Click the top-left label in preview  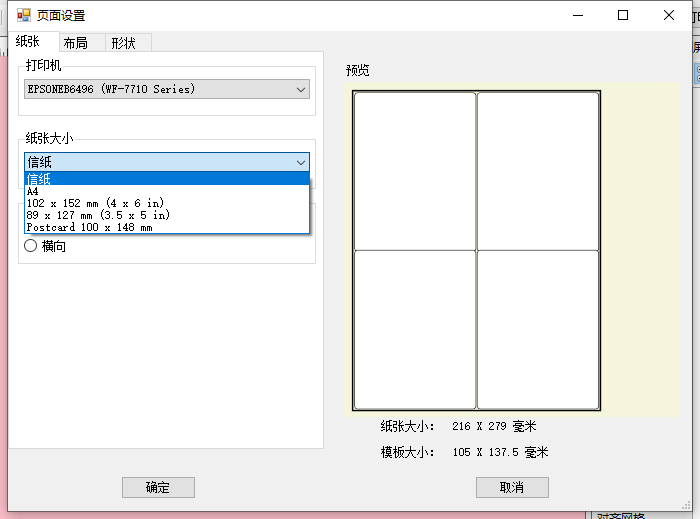(x=415, y=171)
